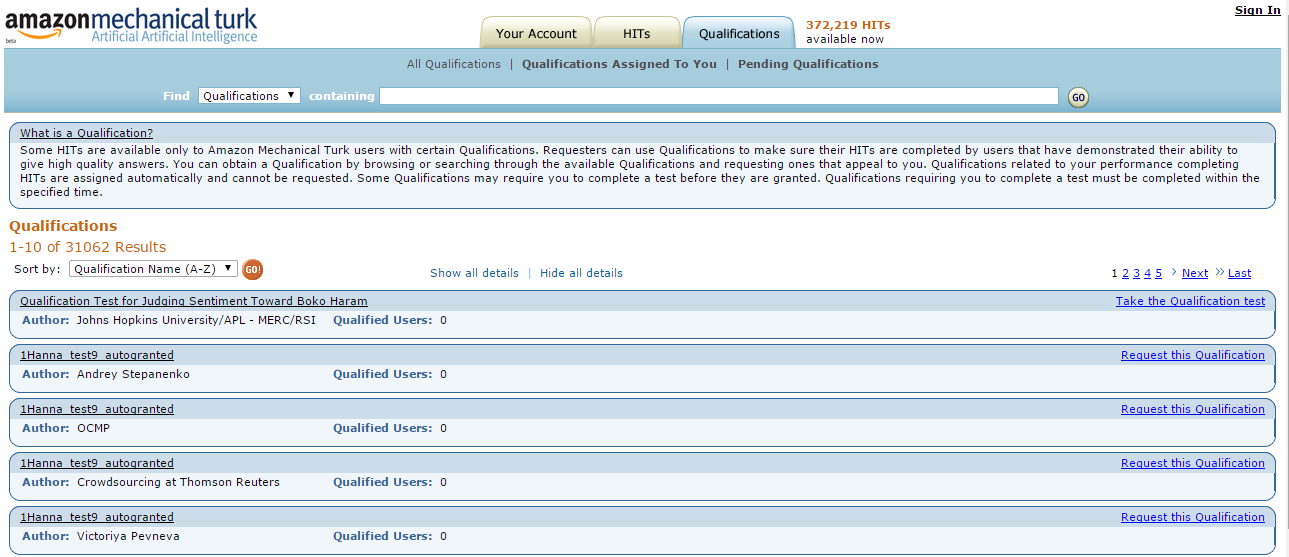Click Show all details
Image resolution: width=1289 pixels, height=557 pixels.
click(474, 273)
